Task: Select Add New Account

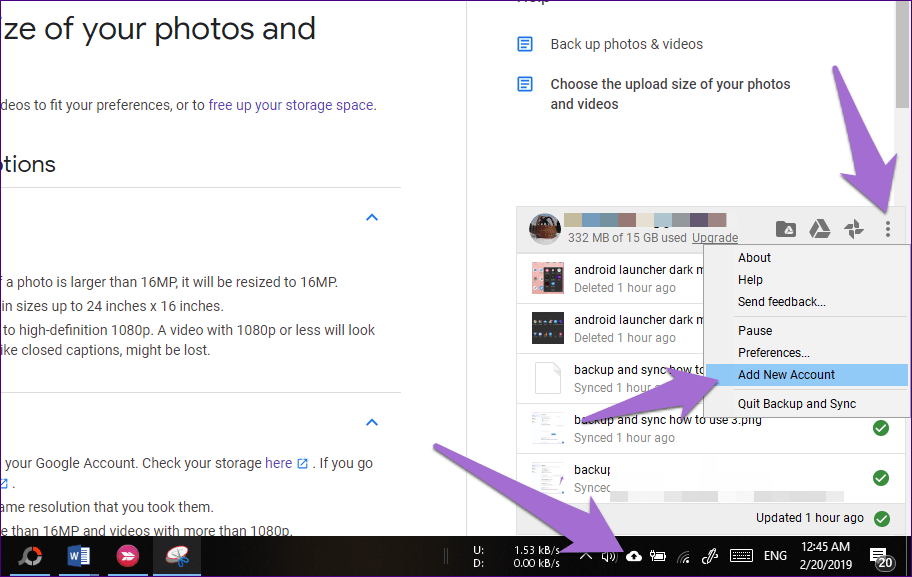Action: (x=806, y=375)
